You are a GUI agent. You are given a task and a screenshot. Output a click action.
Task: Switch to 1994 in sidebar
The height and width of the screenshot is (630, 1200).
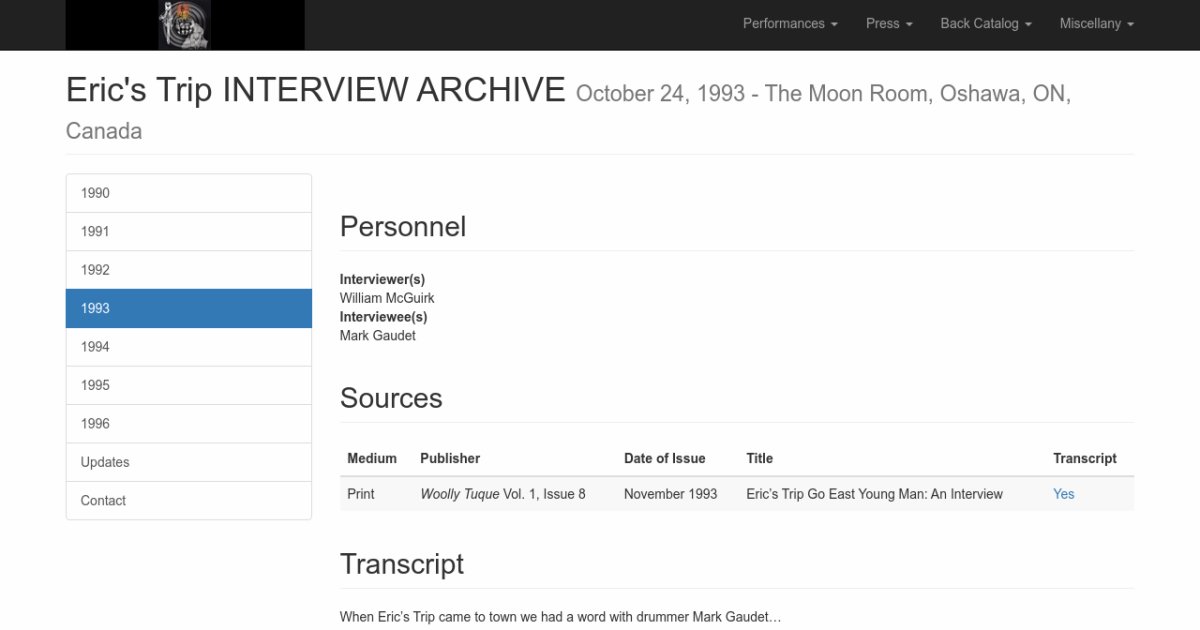click(x=188, y=347)
